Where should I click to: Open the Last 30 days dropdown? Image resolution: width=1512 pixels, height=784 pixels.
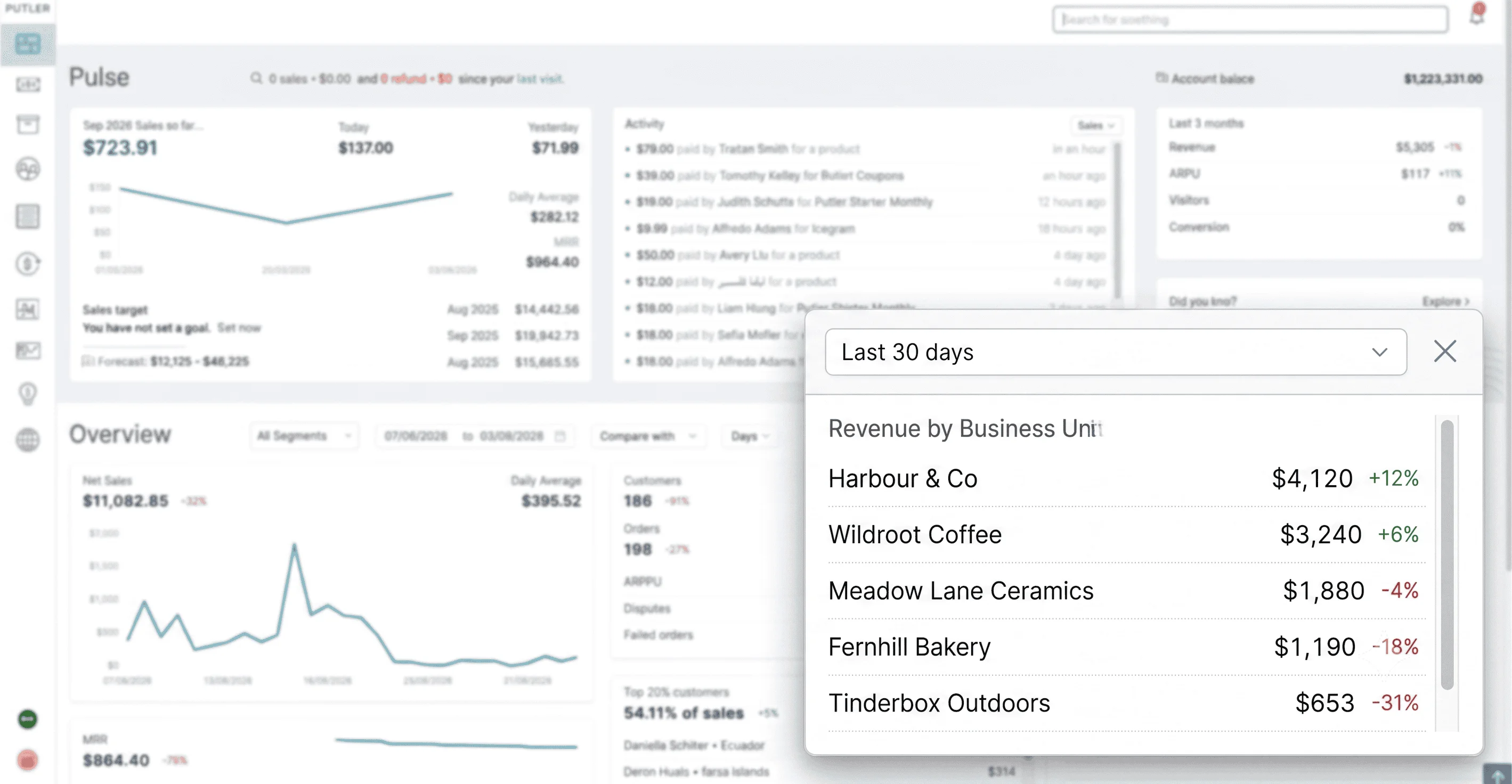click(x=1115, y=352)
